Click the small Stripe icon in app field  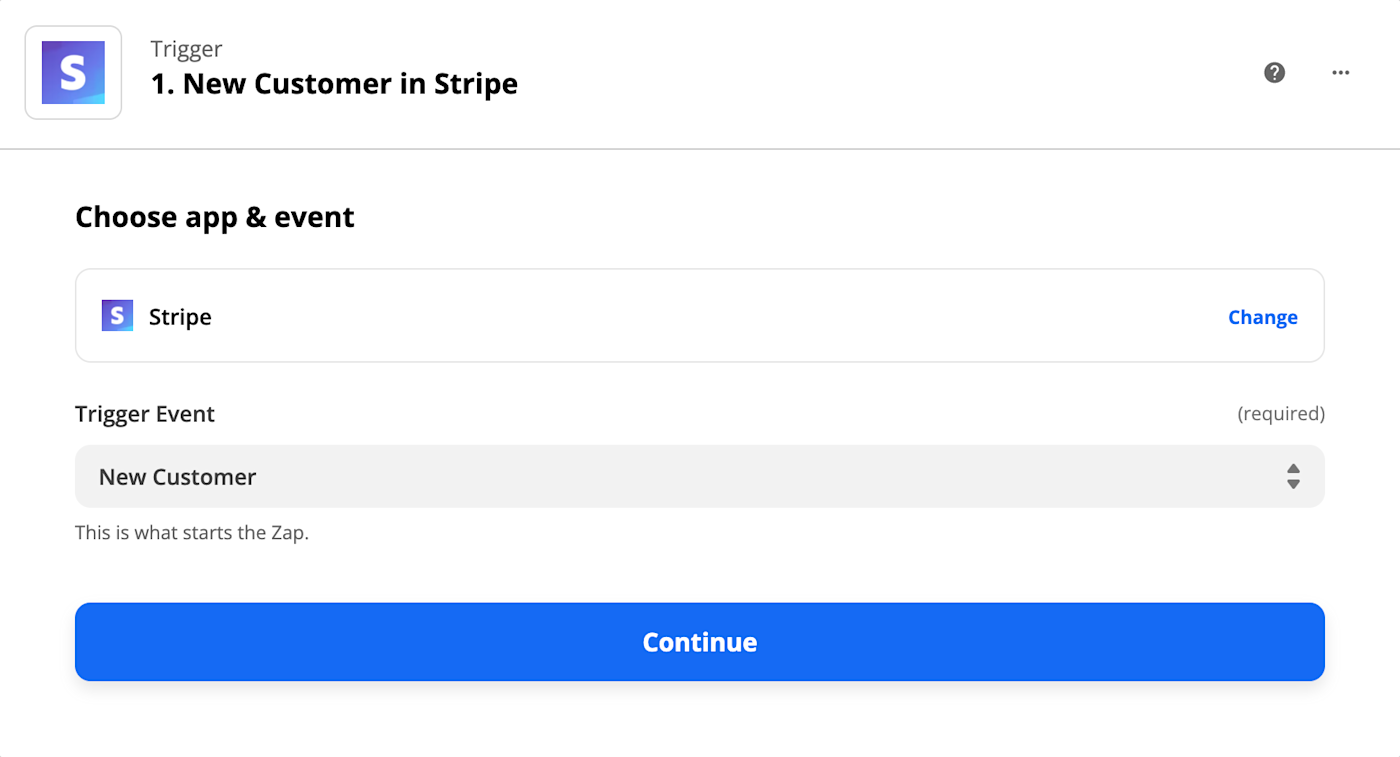(x=117, y=316)
